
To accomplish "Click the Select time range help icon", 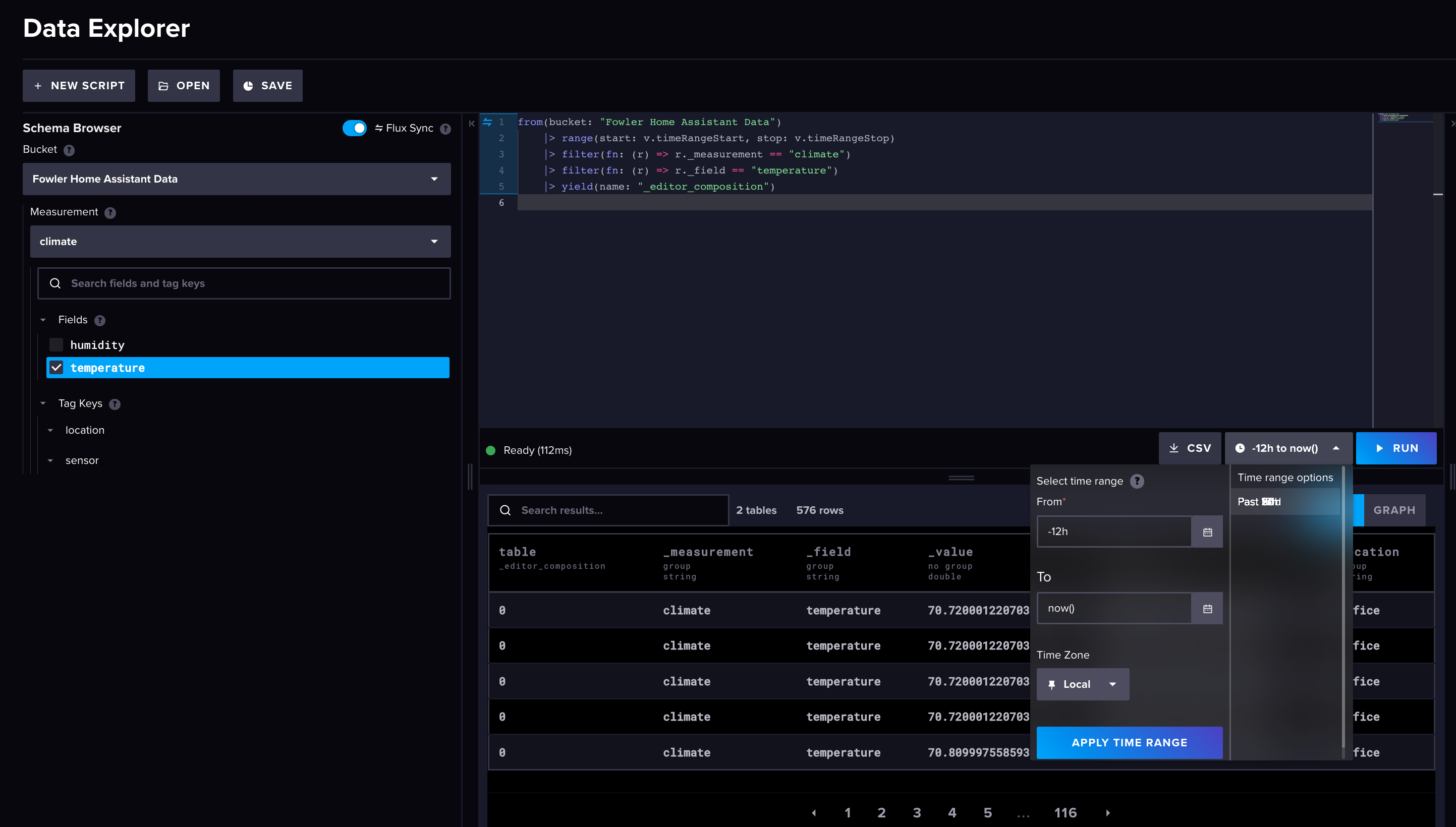I will click(x=1137, y=481).
